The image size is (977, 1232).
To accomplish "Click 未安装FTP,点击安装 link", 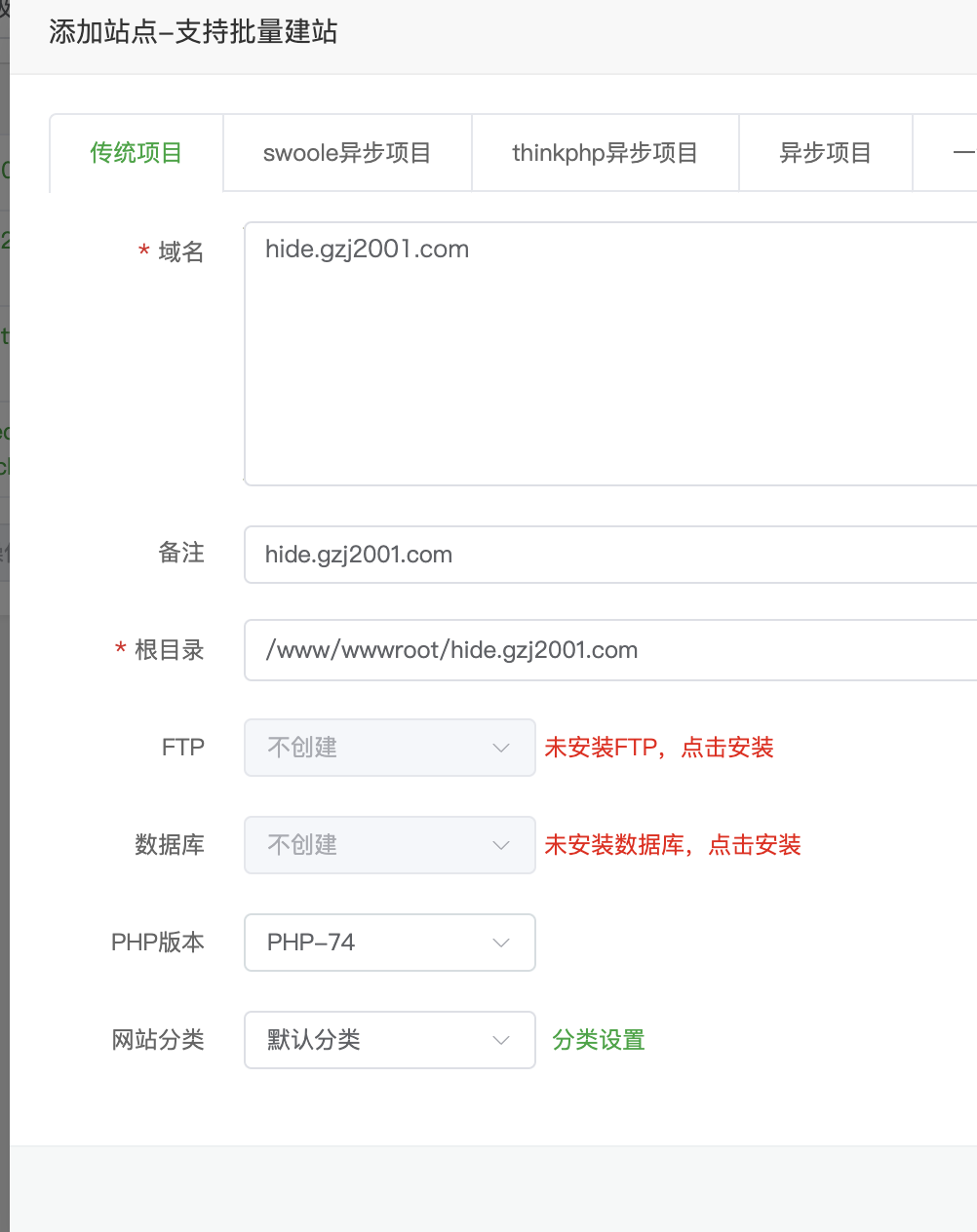I will 659,748.
